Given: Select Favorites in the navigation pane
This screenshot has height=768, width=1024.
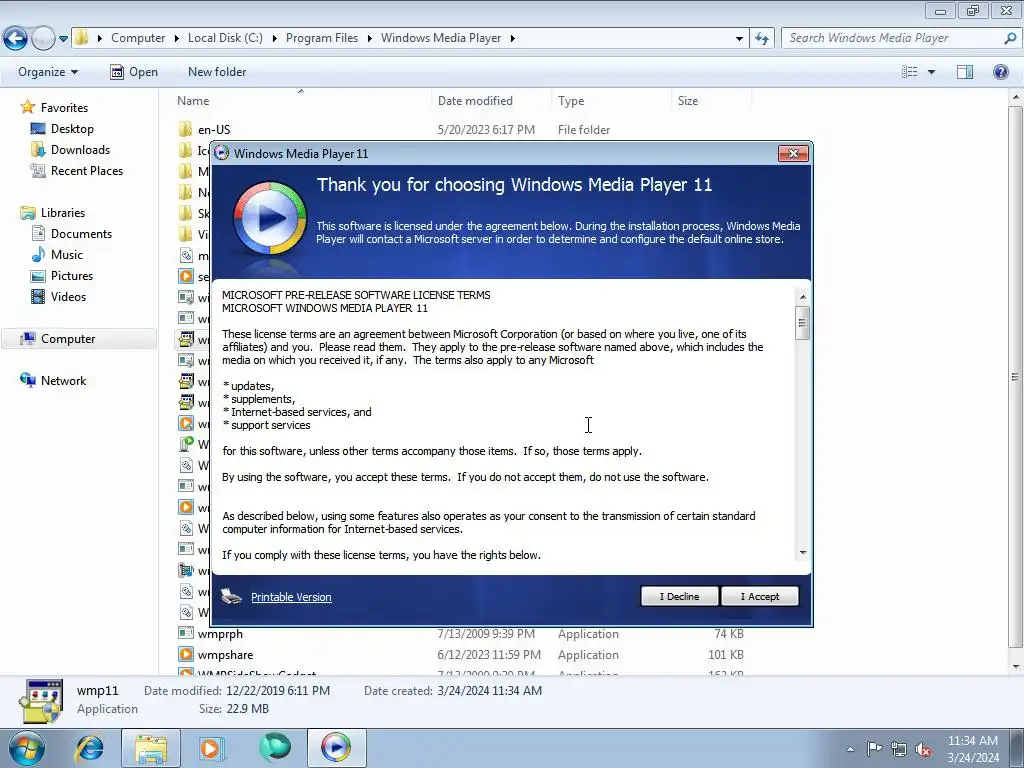Looking at the screenshot, I should (64, 108).
